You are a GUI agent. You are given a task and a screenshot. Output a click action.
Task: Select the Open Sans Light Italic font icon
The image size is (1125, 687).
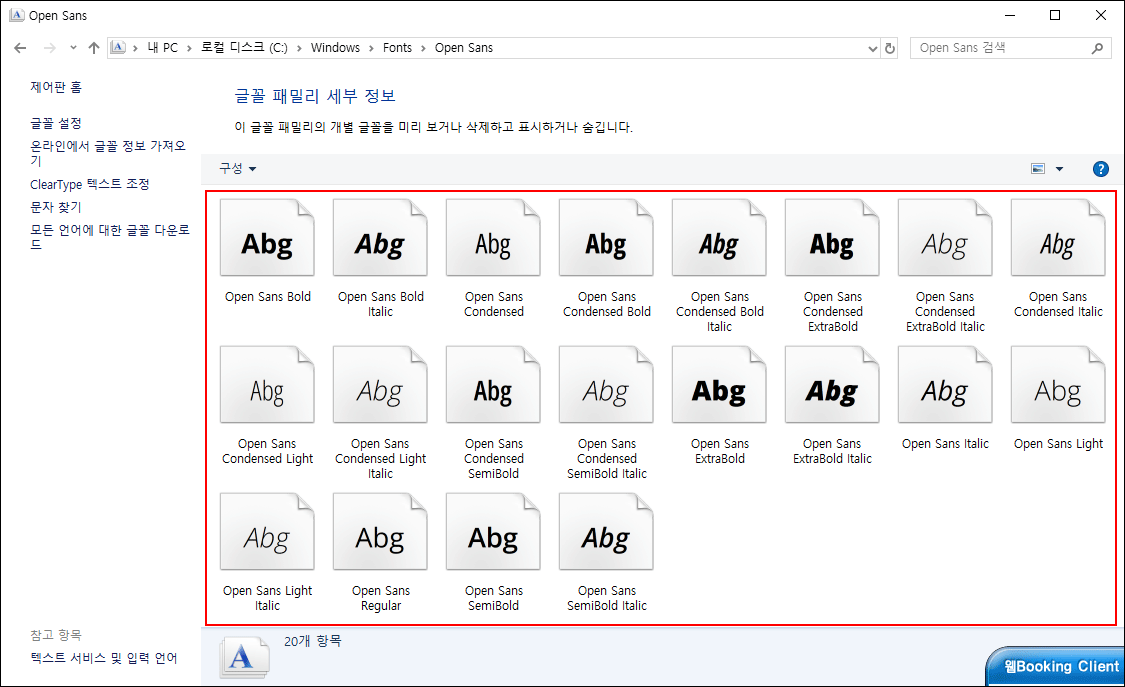click(x=267, y=532)
